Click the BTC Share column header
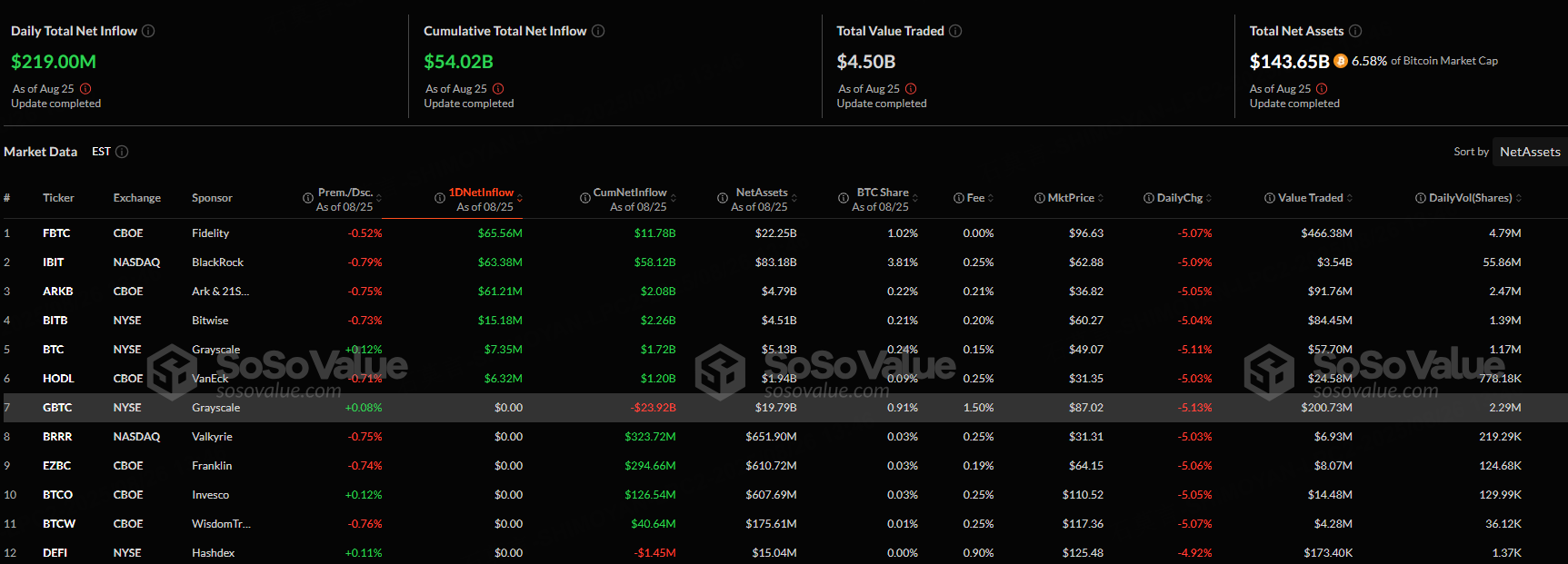1568x564 pixels. 882,193
